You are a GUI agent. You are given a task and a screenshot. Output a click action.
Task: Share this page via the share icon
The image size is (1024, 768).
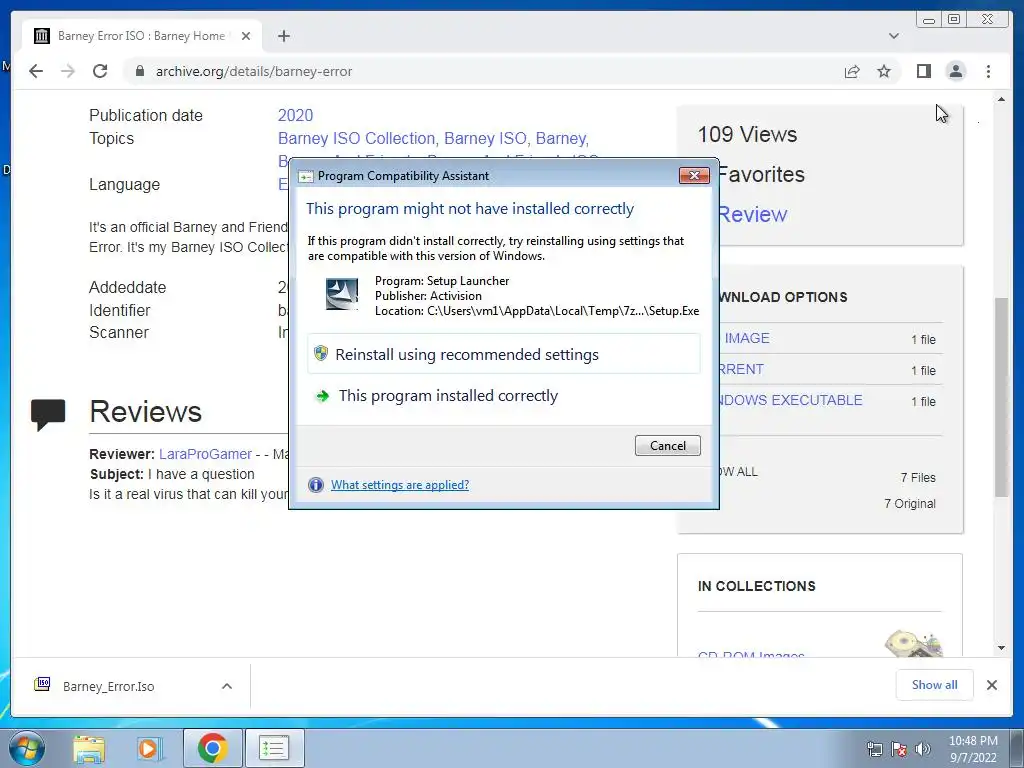[852, 71]
